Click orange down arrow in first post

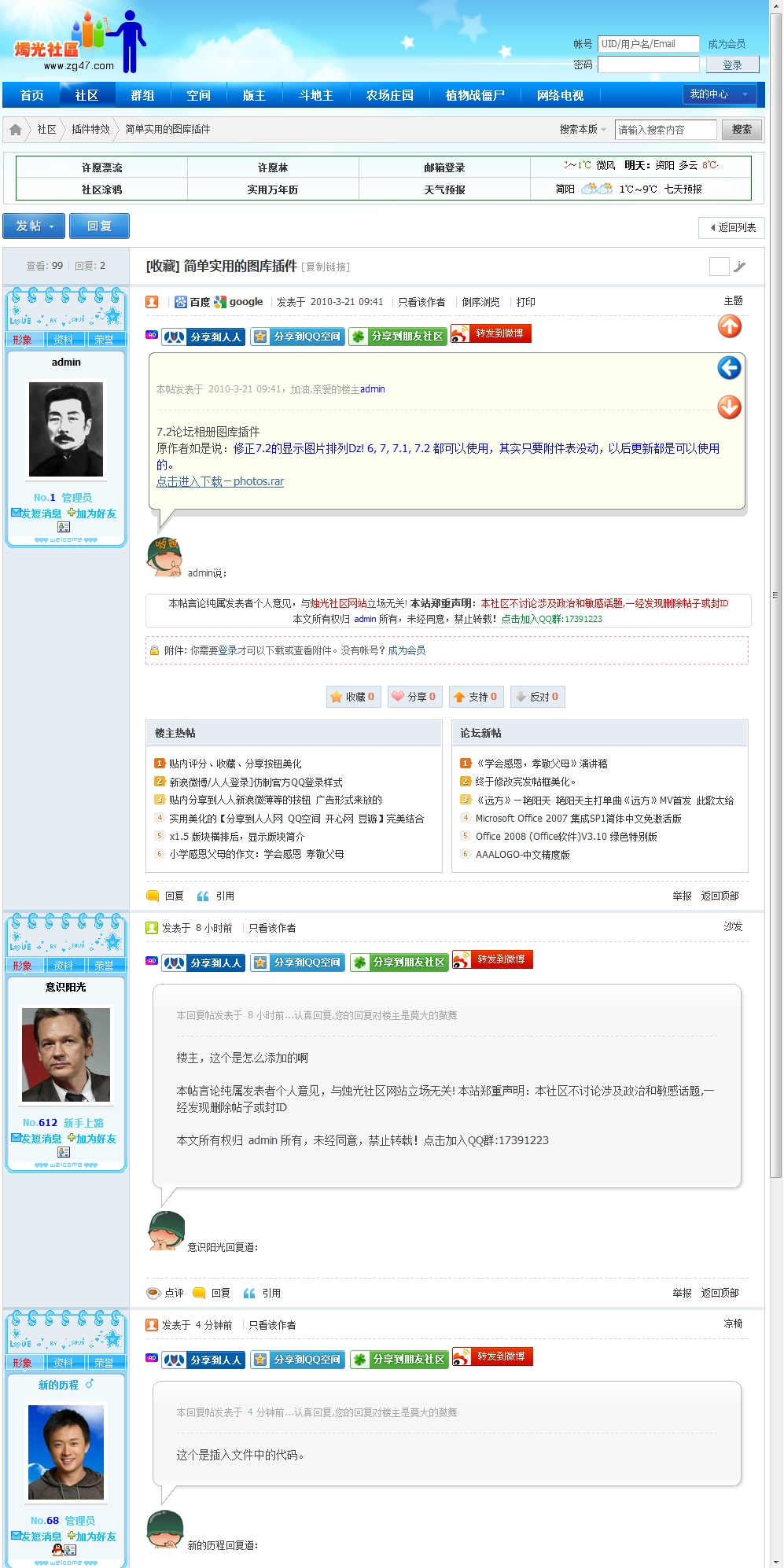[729, 407]
